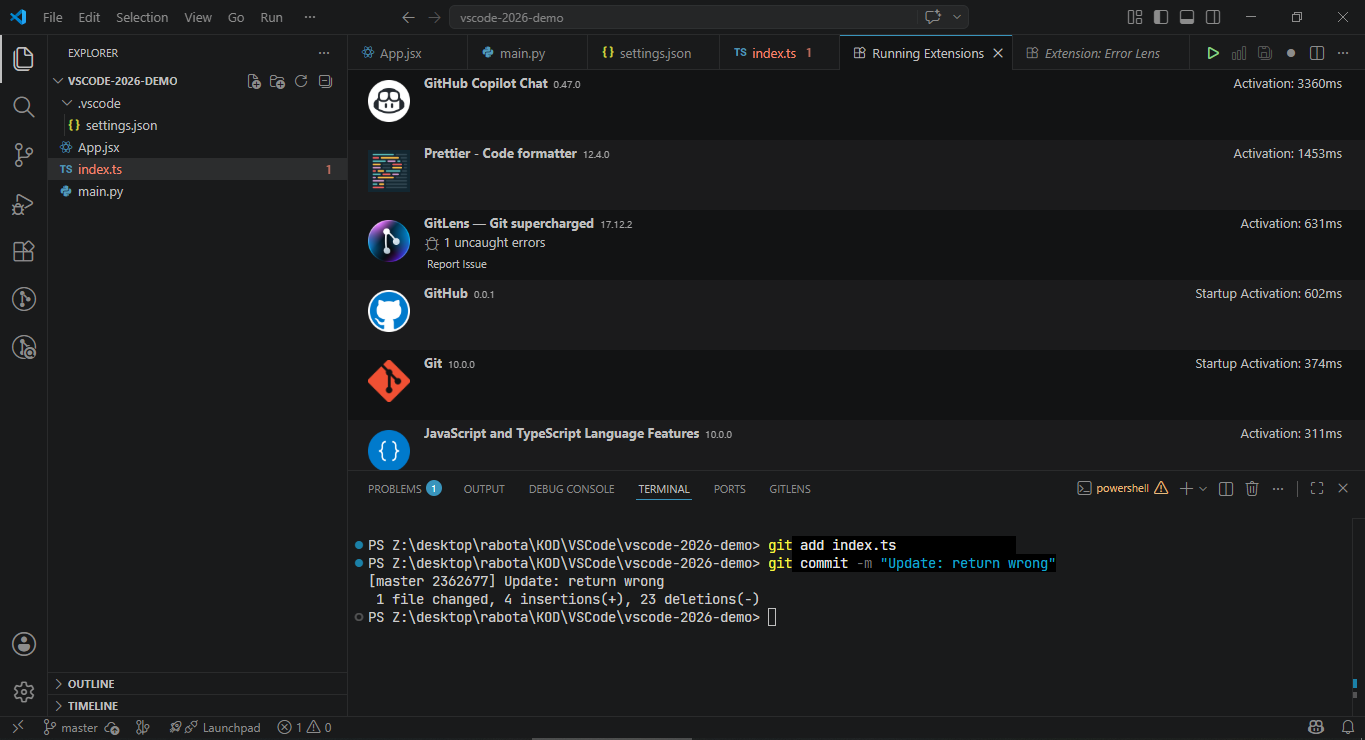Collapse all folders in the Explorer
1365x740 pixels.
325,81
